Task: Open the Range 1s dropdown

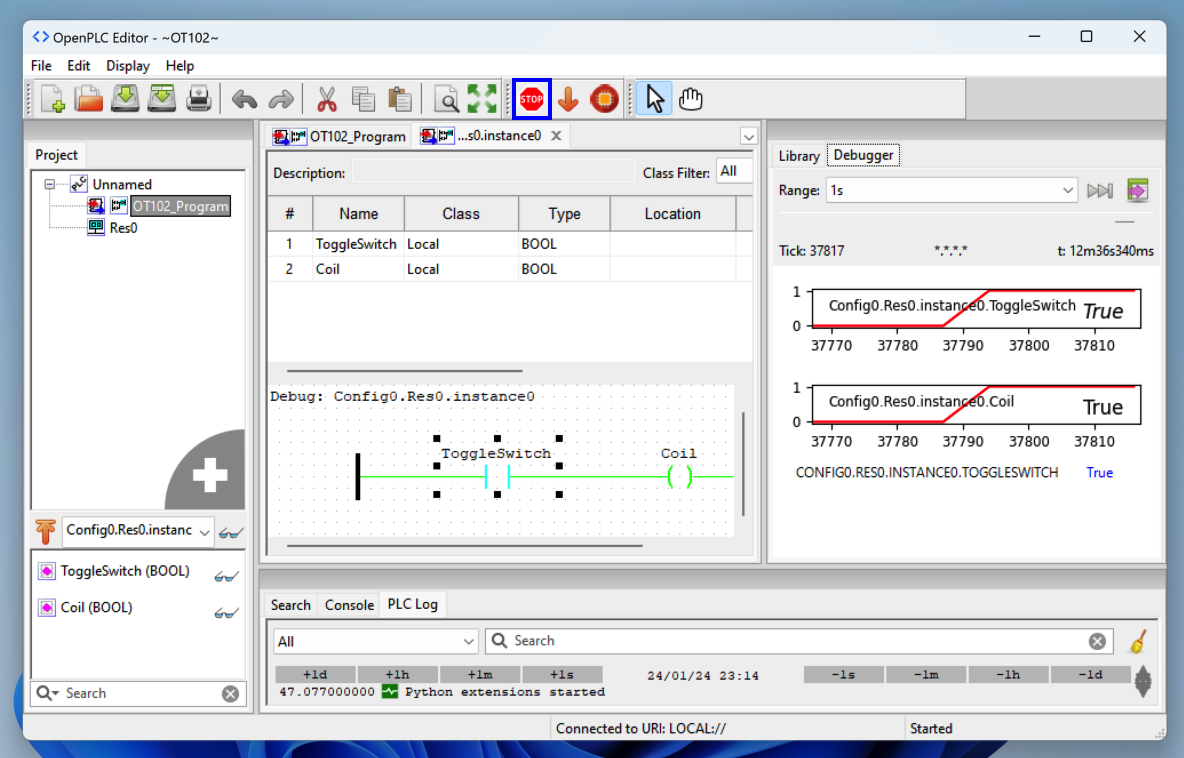Action: (951, 190)
